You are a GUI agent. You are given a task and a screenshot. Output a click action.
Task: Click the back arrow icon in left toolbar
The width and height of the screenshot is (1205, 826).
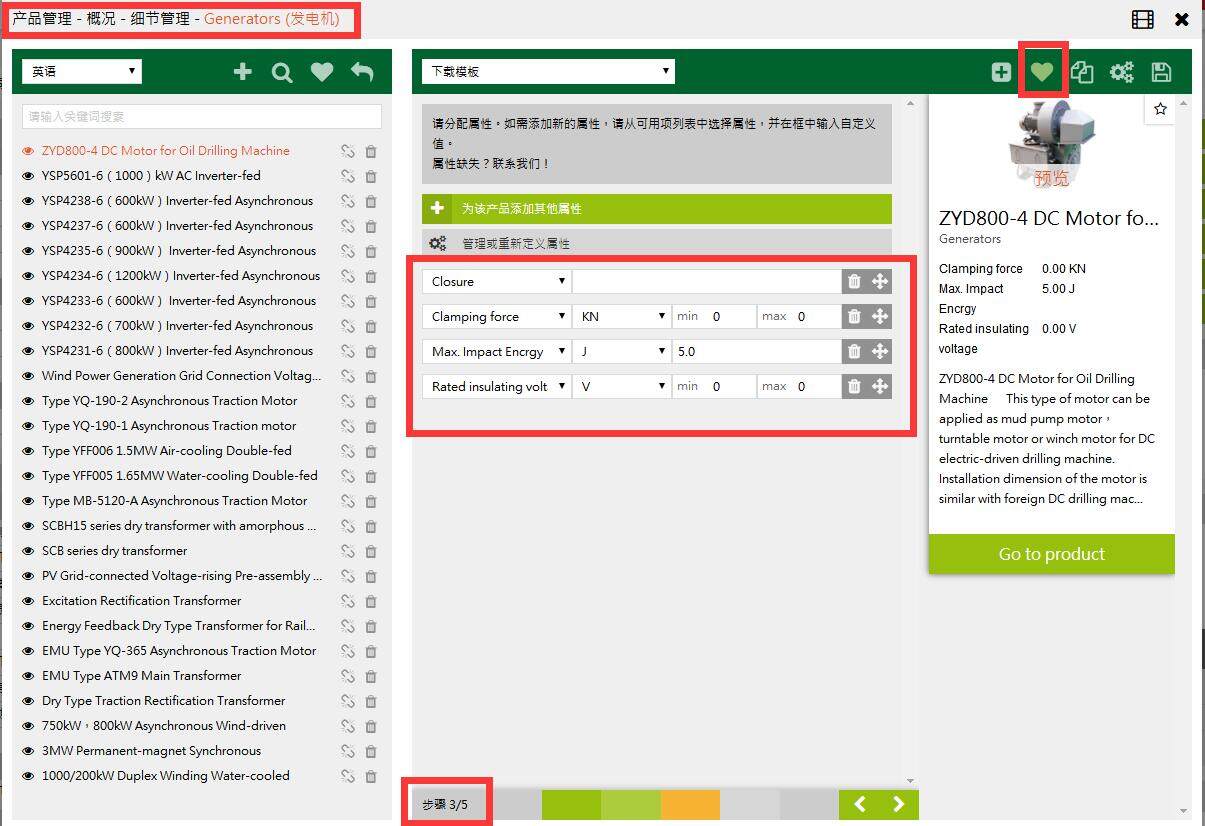coord(362,72)
